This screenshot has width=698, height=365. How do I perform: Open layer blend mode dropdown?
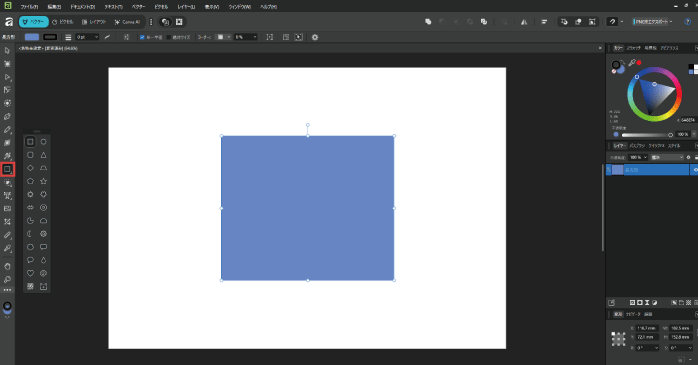point(666,157)
